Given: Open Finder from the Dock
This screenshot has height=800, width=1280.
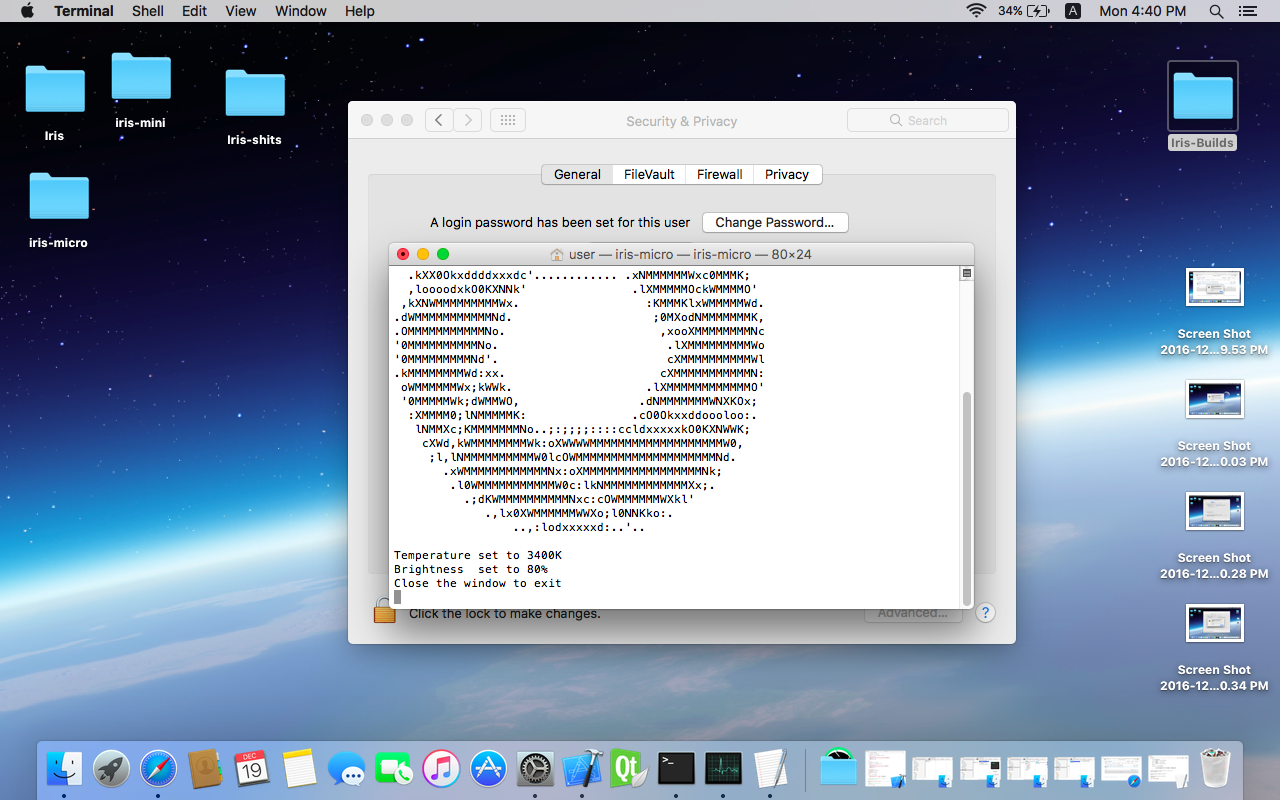Looking at the screenshot, I should 64,769.
